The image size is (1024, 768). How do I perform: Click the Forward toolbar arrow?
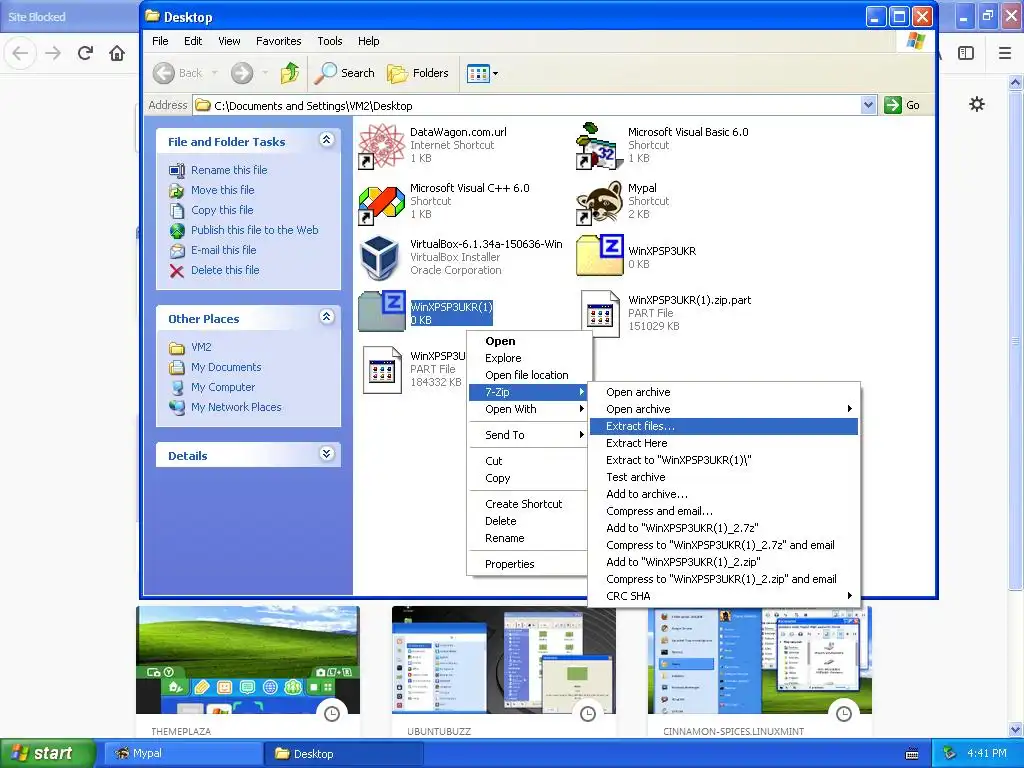coord(242,73)
